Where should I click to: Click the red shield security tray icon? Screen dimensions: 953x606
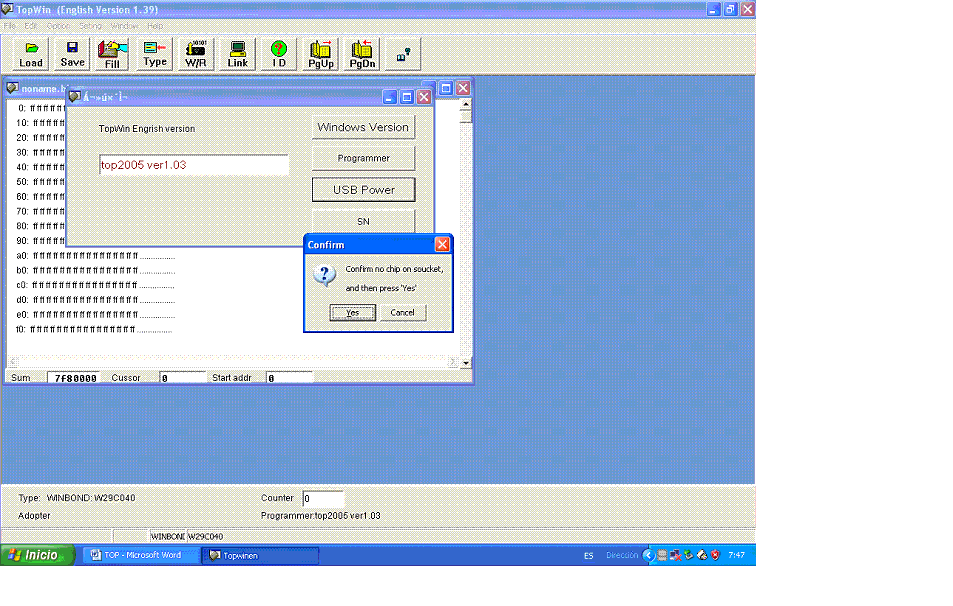(715, 555)
